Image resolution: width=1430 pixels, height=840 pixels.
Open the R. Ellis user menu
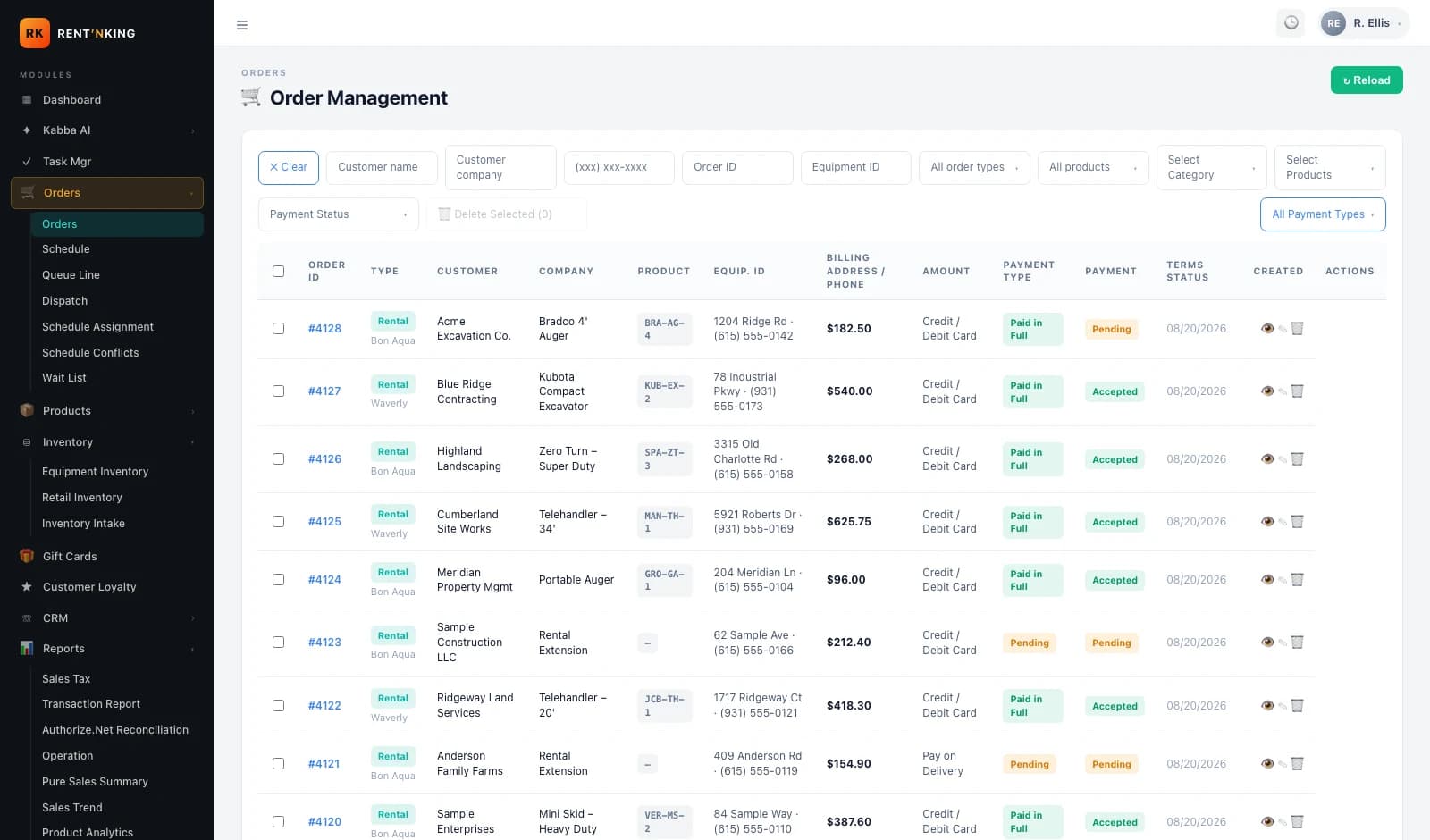pyautogui.click(x=1364, y=23)
